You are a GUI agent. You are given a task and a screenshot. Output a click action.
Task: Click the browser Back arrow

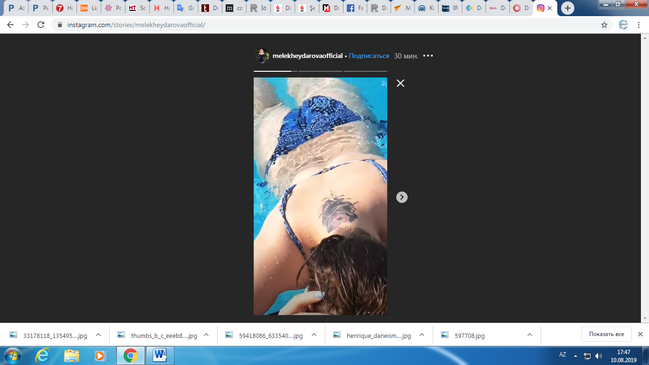point(10,25)
